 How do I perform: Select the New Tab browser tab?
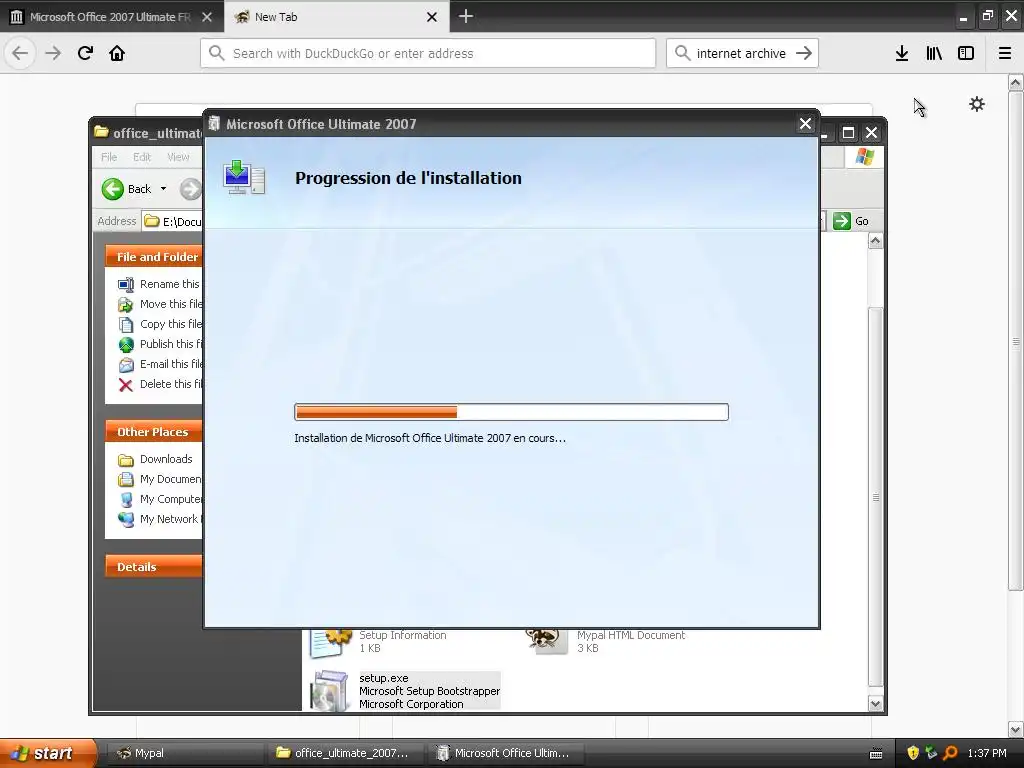point(336,17)
